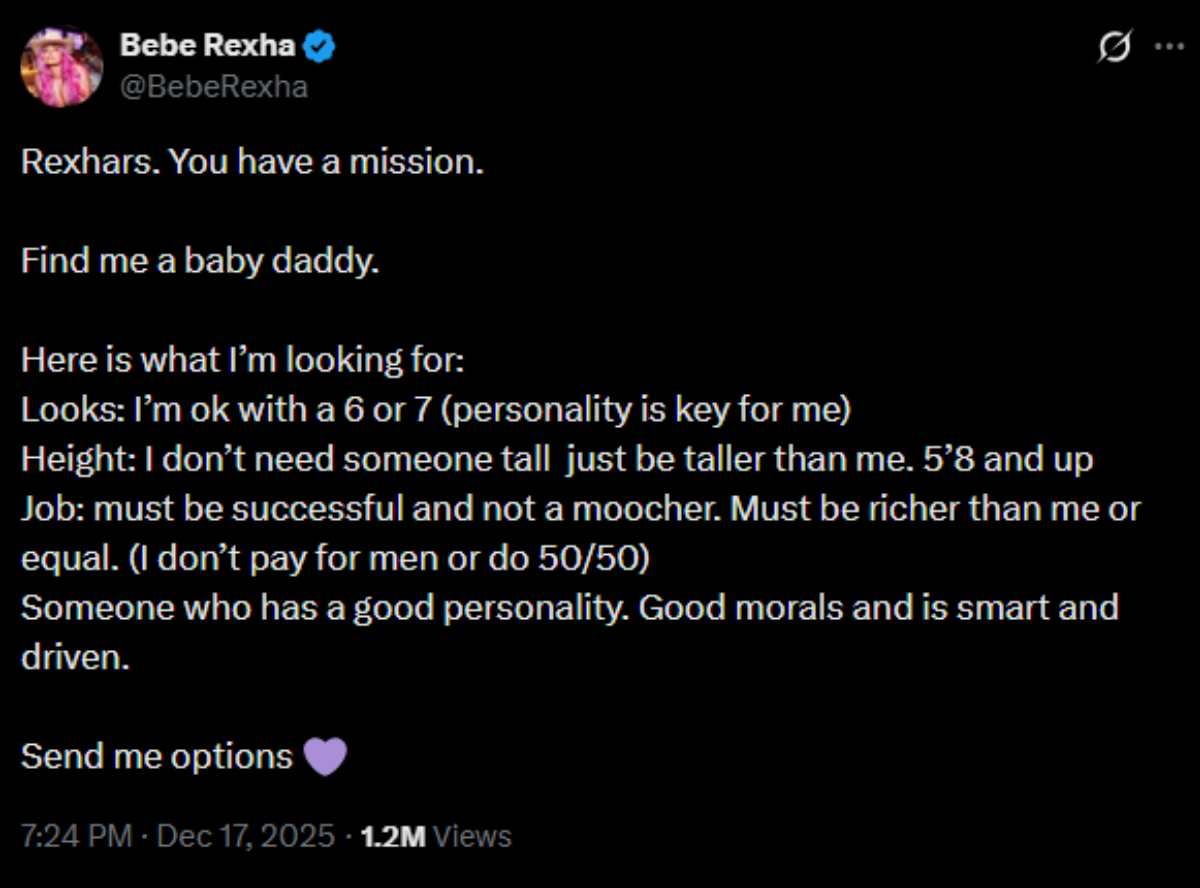Click the 'Here is what I'm looking for:' line
1200x888 pixels.
tap(241, 359)
